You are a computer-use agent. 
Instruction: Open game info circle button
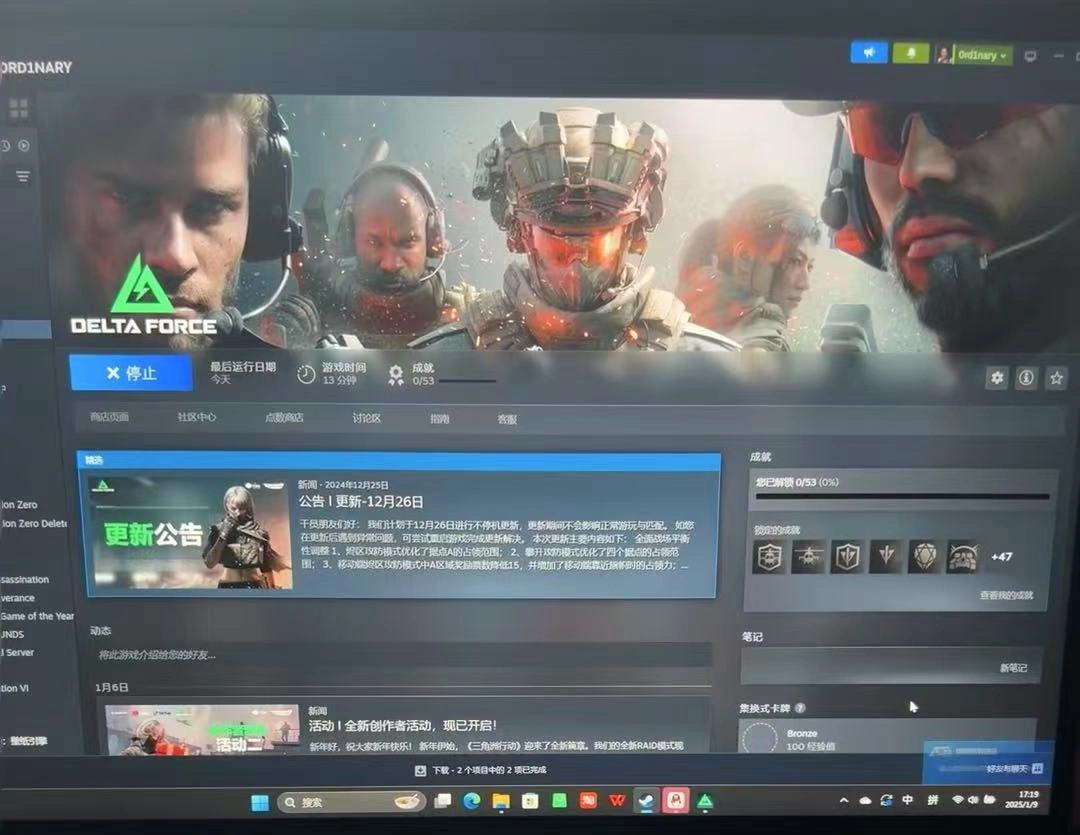pos(1026,378)
